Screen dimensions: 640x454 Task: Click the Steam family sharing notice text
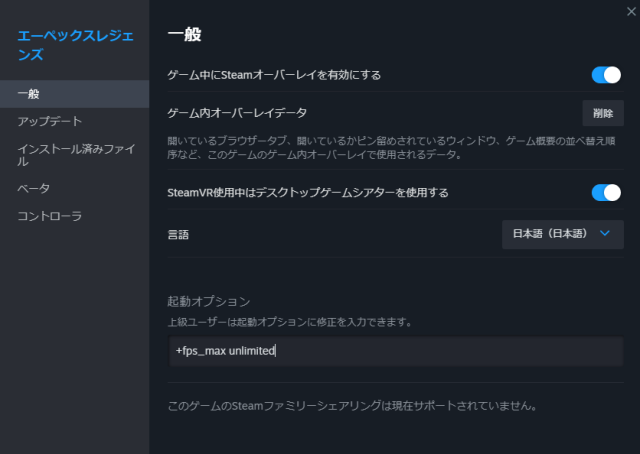pos(352,406)
